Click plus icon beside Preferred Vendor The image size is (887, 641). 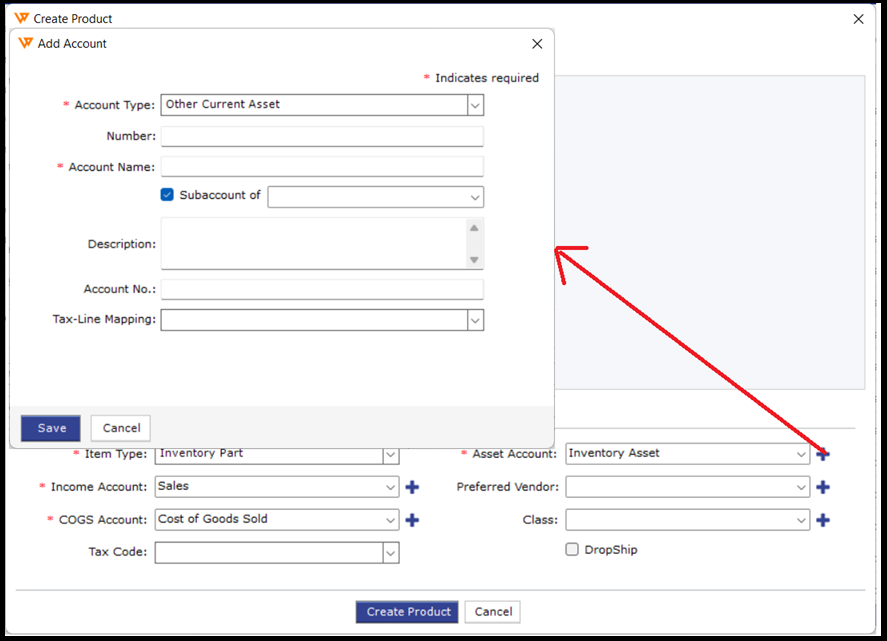coord(822,487)
